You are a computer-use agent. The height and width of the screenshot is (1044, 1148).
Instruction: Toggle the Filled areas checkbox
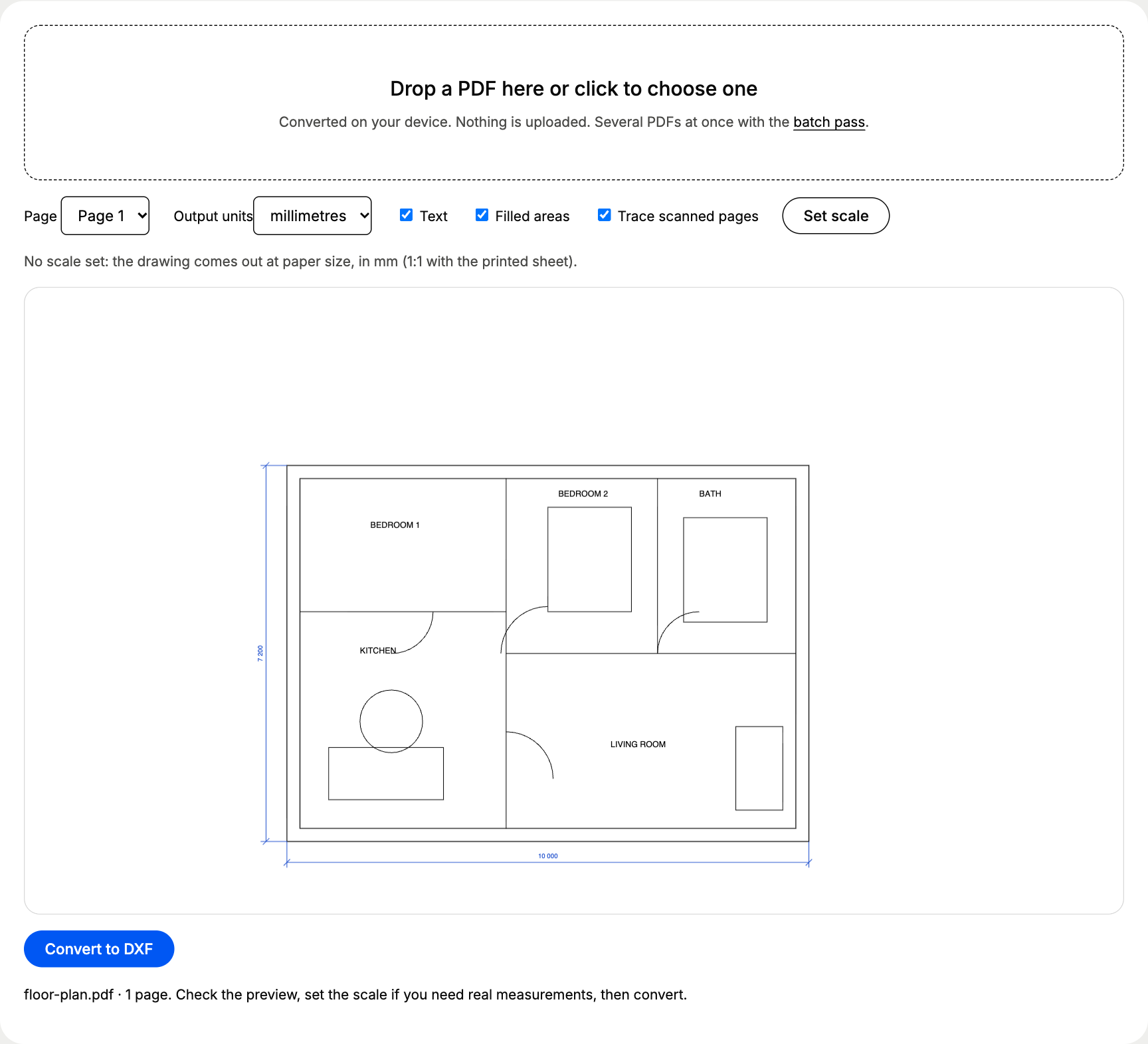(482, 215)
